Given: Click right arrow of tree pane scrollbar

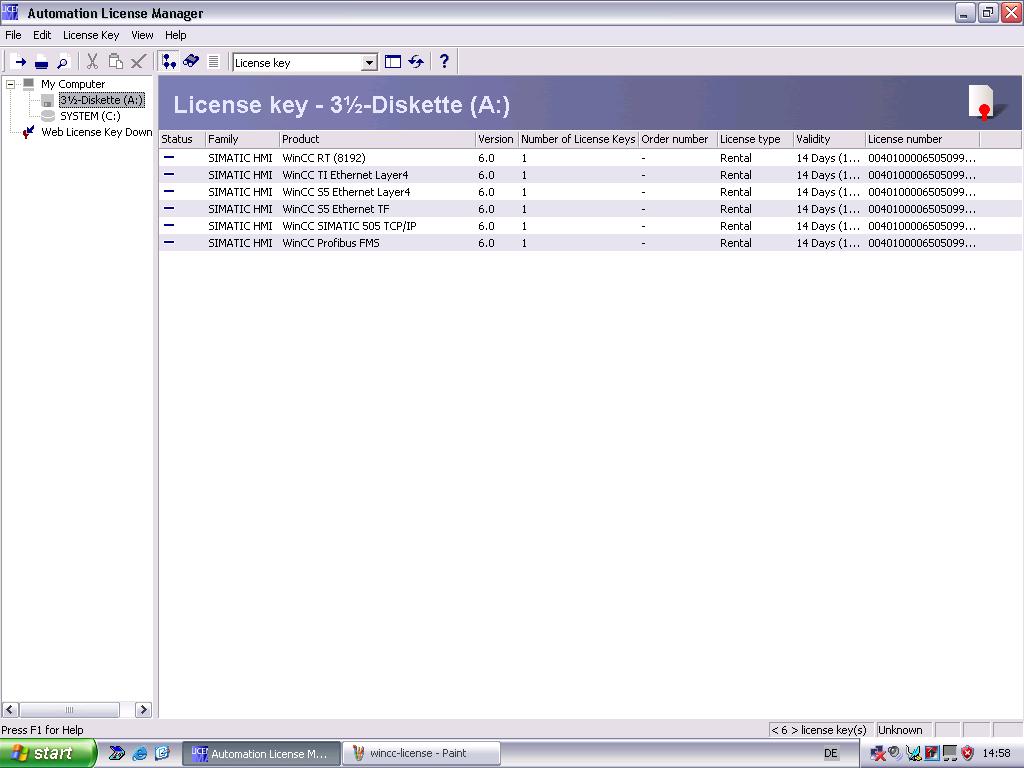Looking at the screenshot, I should click(x=143, y=710).
